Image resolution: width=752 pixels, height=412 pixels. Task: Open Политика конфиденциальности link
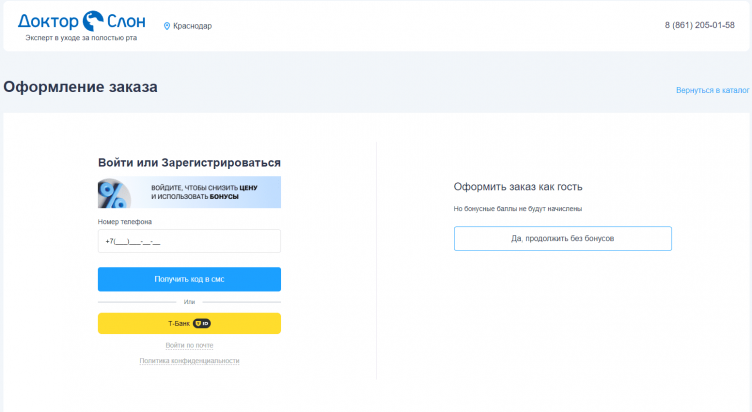[189, 361]
